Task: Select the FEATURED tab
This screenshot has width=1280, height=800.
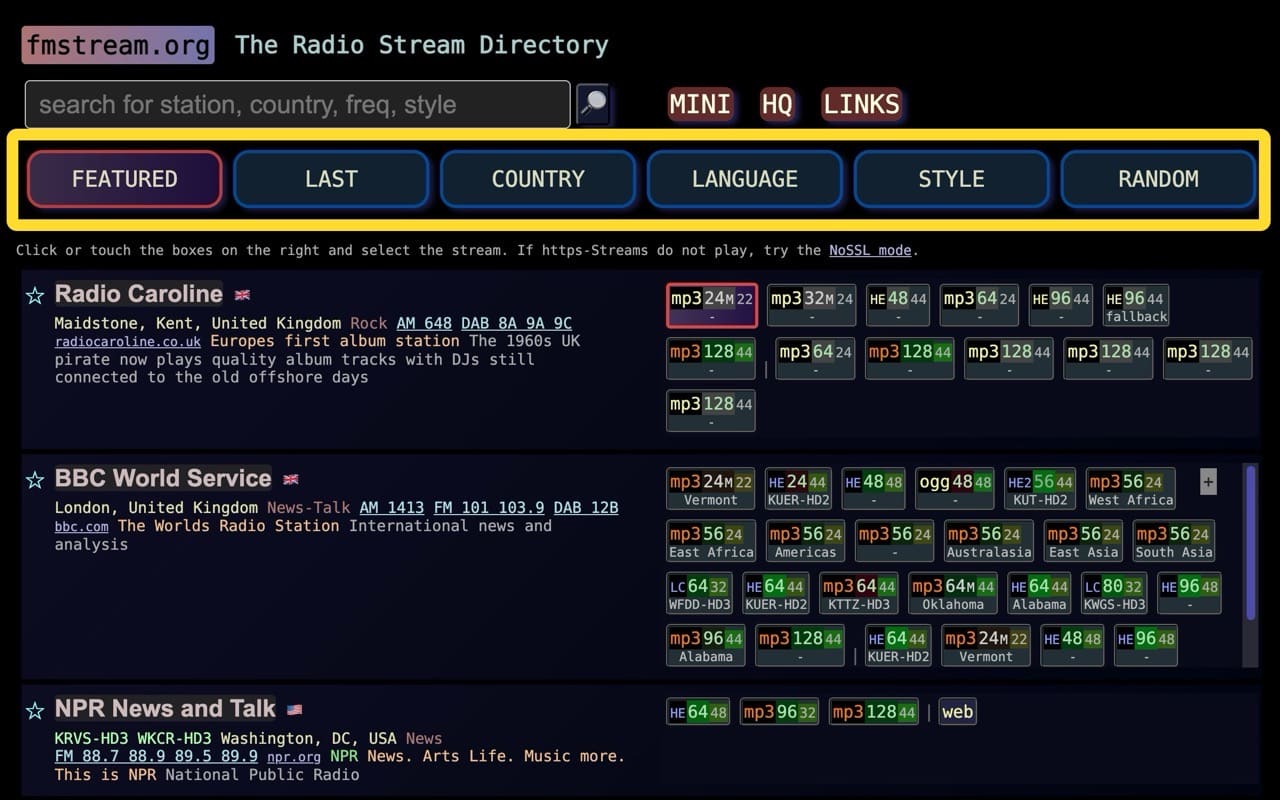Action: [125, 179]
